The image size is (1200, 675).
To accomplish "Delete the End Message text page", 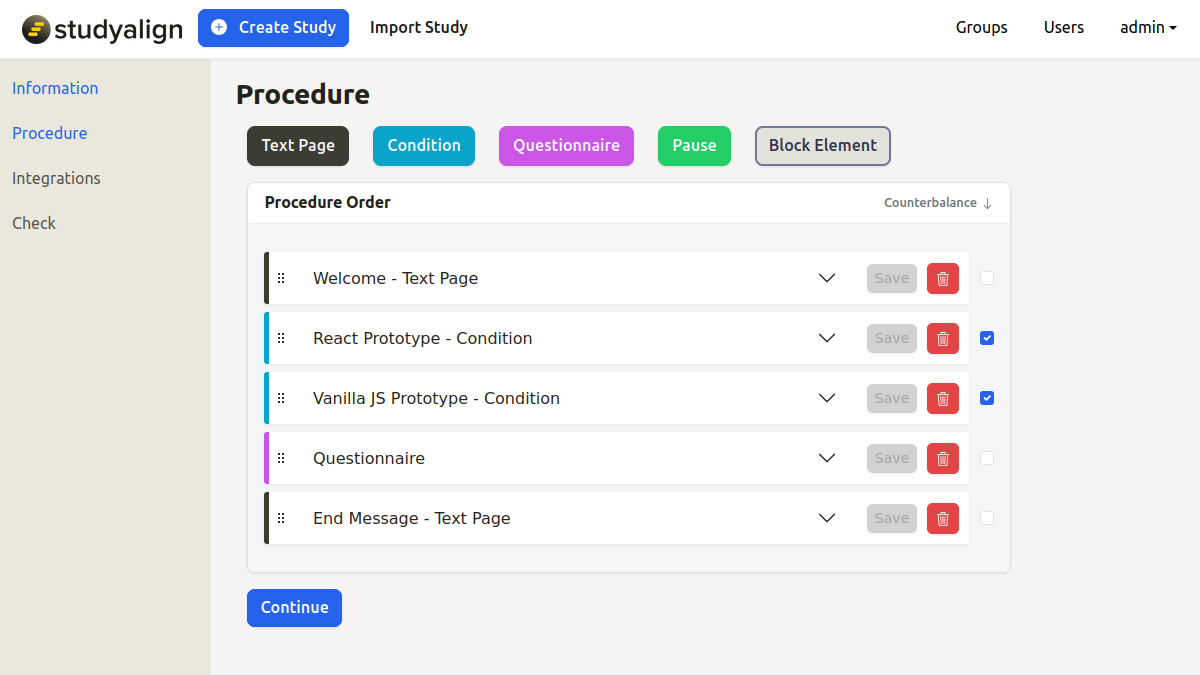I will pos(943,518).
